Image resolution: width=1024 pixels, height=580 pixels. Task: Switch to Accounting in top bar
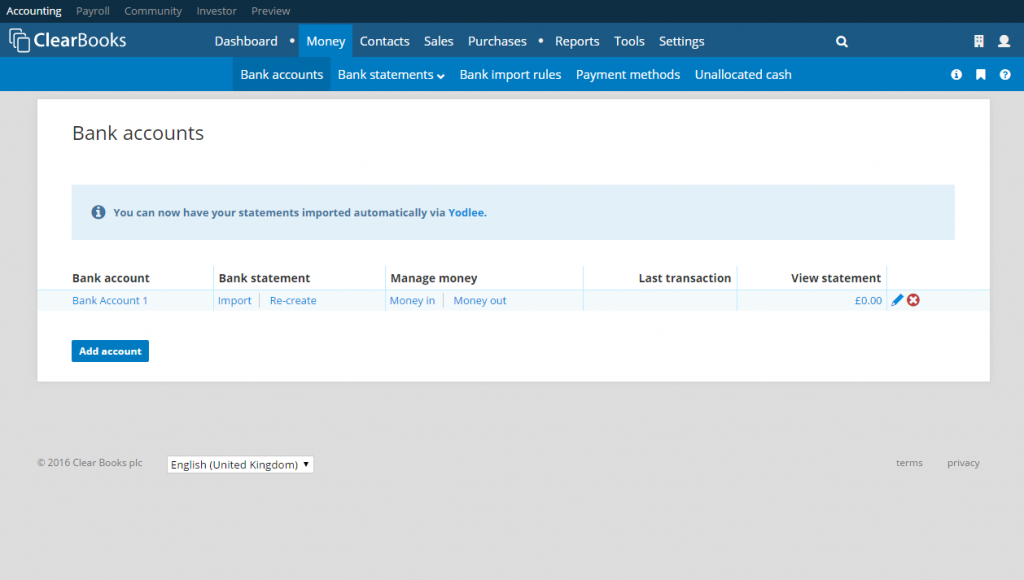coord(34,11)
